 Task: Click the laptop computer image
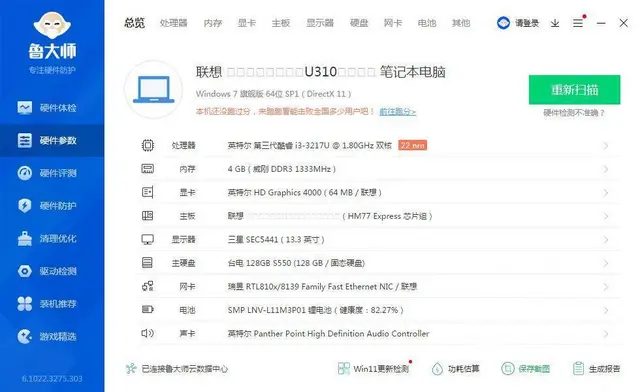pyautogui.click(x=153, y=89)
